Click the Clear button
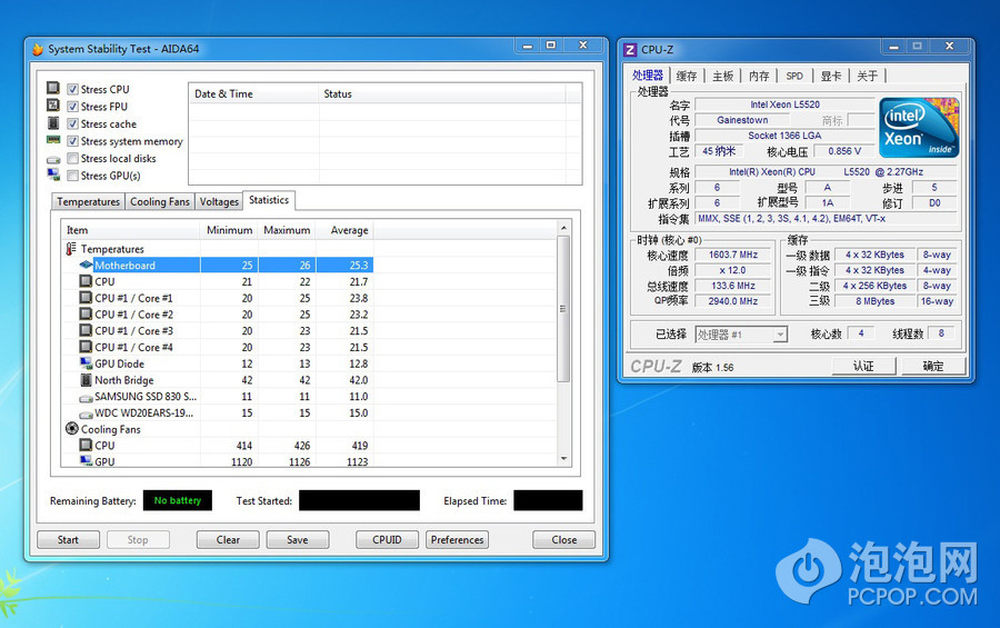Viewport: 1000px width, 628px height. [x=228, y=540]
